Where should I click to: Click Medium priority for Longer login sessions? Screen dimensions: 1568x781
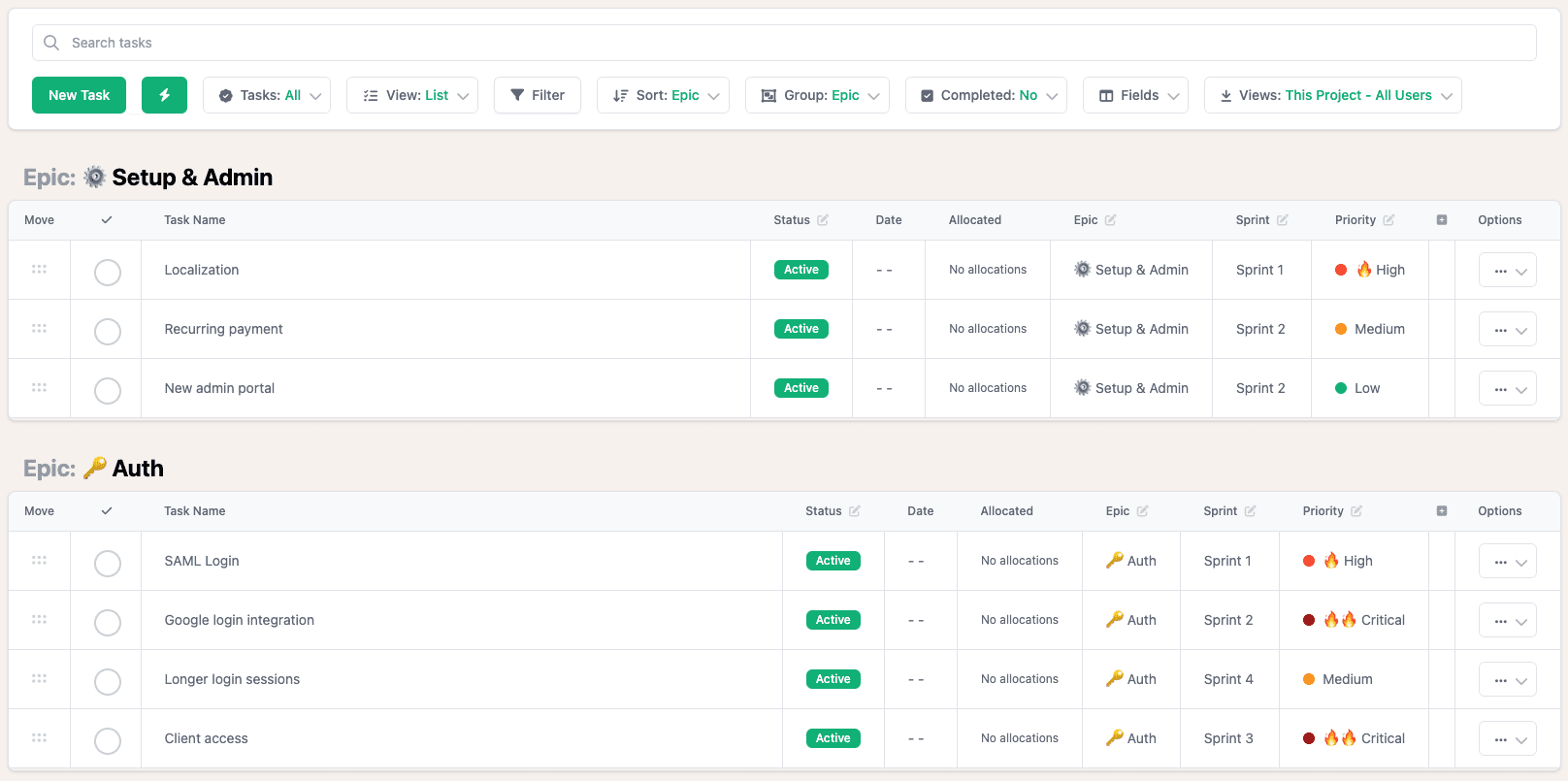[1338, 679]
